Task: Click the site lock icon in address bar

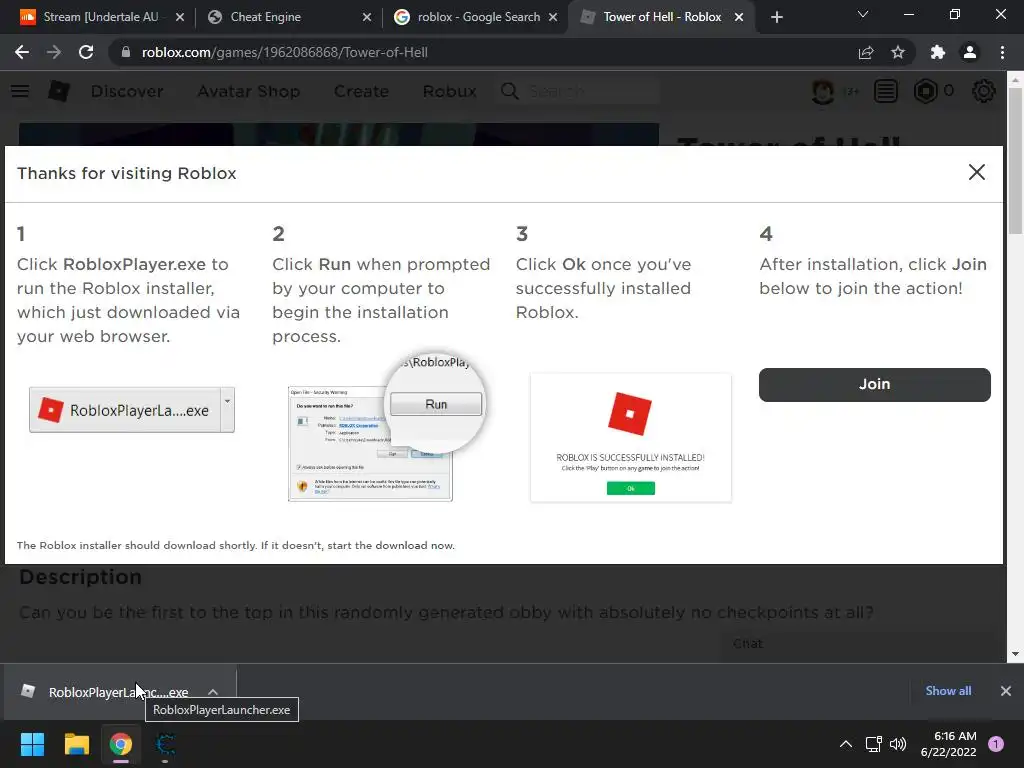Action: [125, 52]
